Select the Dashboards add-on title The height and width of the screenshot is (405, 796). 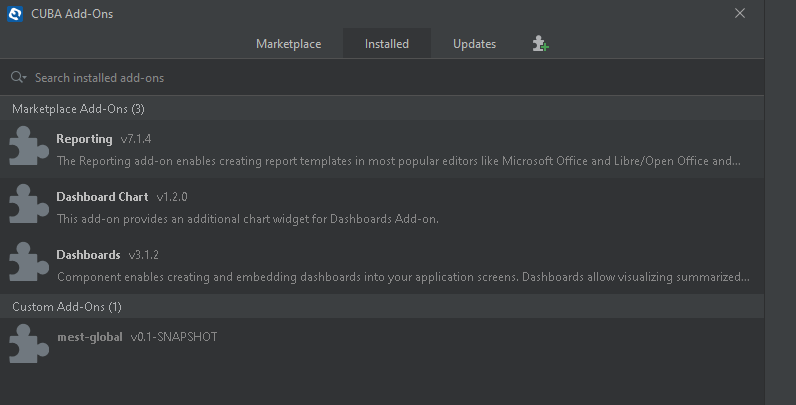(x=88, y=254)
